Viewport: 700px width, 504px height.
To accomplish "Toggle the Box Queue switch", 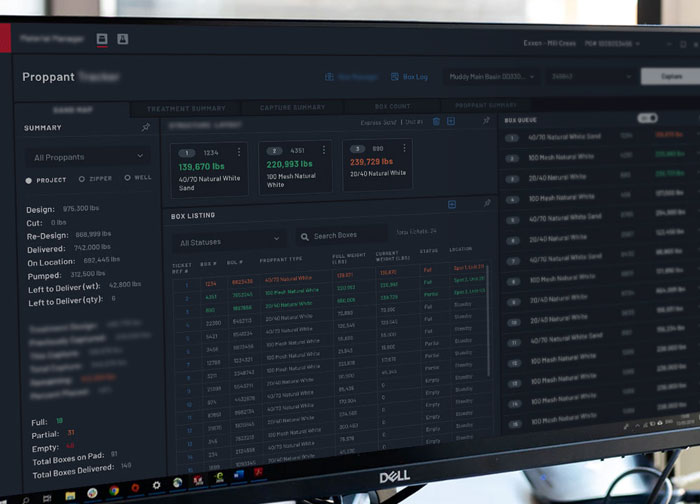I will (647, 118).
